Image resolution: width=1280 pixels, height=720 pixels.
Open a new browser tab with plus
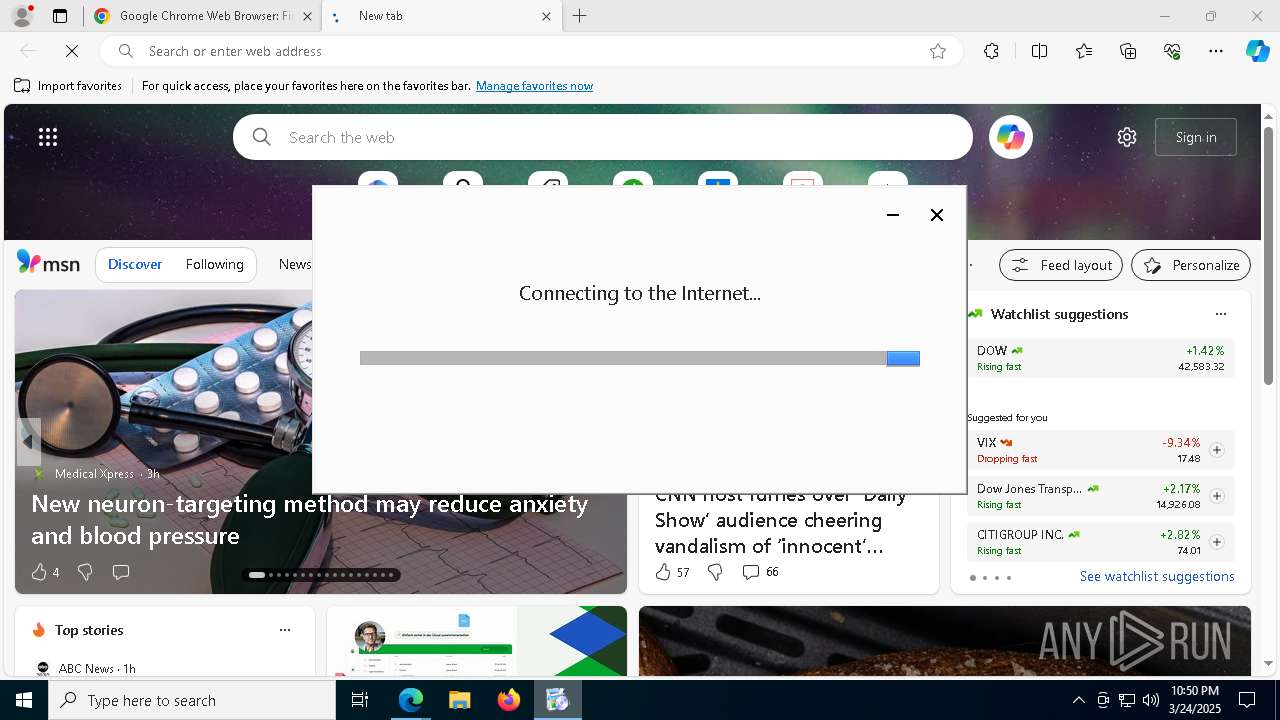580,16
